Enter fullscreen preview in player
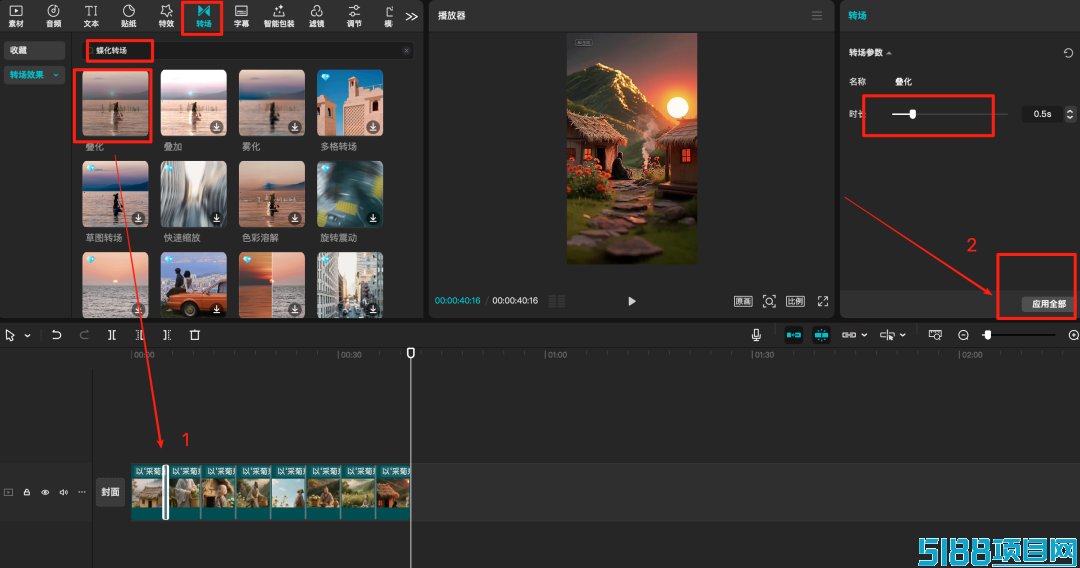Image resolution: width=1080 pixels, height=568 pixels. pos(823,301)
